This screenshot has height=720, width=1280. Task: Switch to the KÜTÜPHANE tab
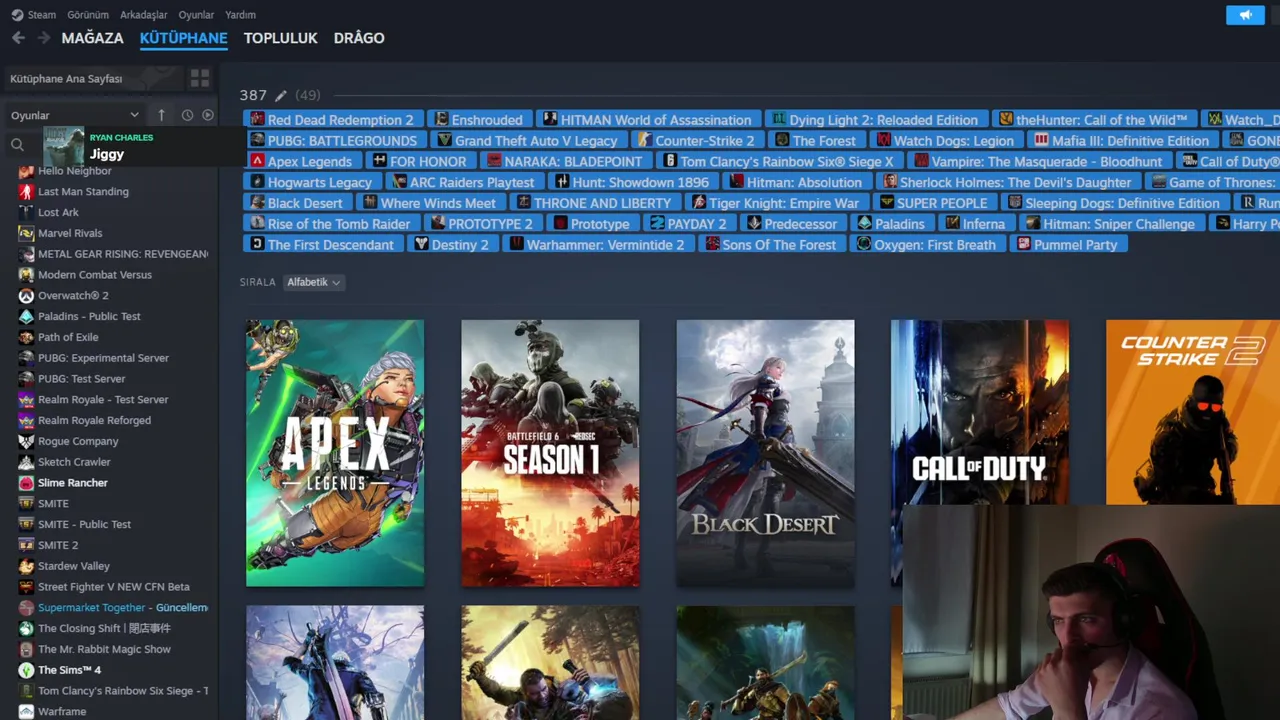[184, 38]
